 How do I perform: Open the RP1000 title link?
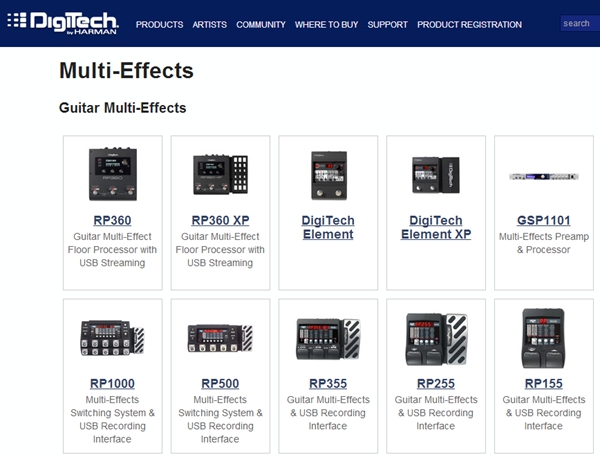pos(112,383)
